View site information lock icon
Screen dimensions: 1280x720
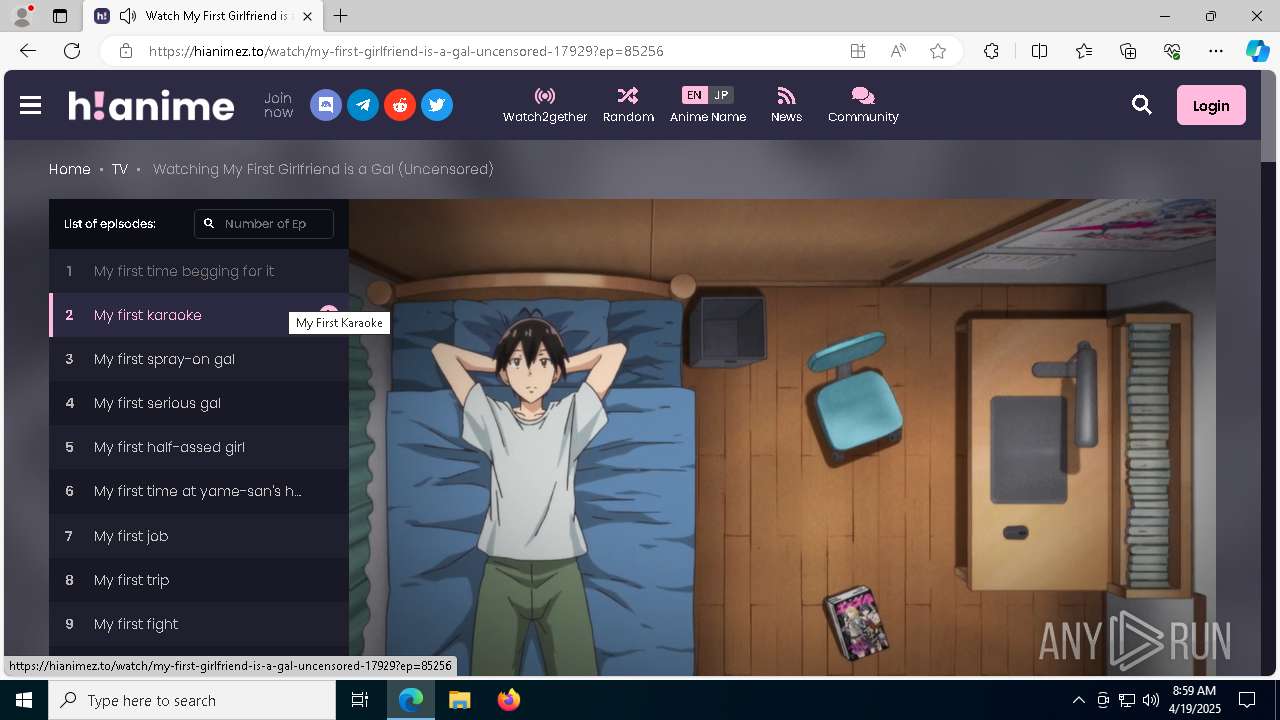pos(125,51)
